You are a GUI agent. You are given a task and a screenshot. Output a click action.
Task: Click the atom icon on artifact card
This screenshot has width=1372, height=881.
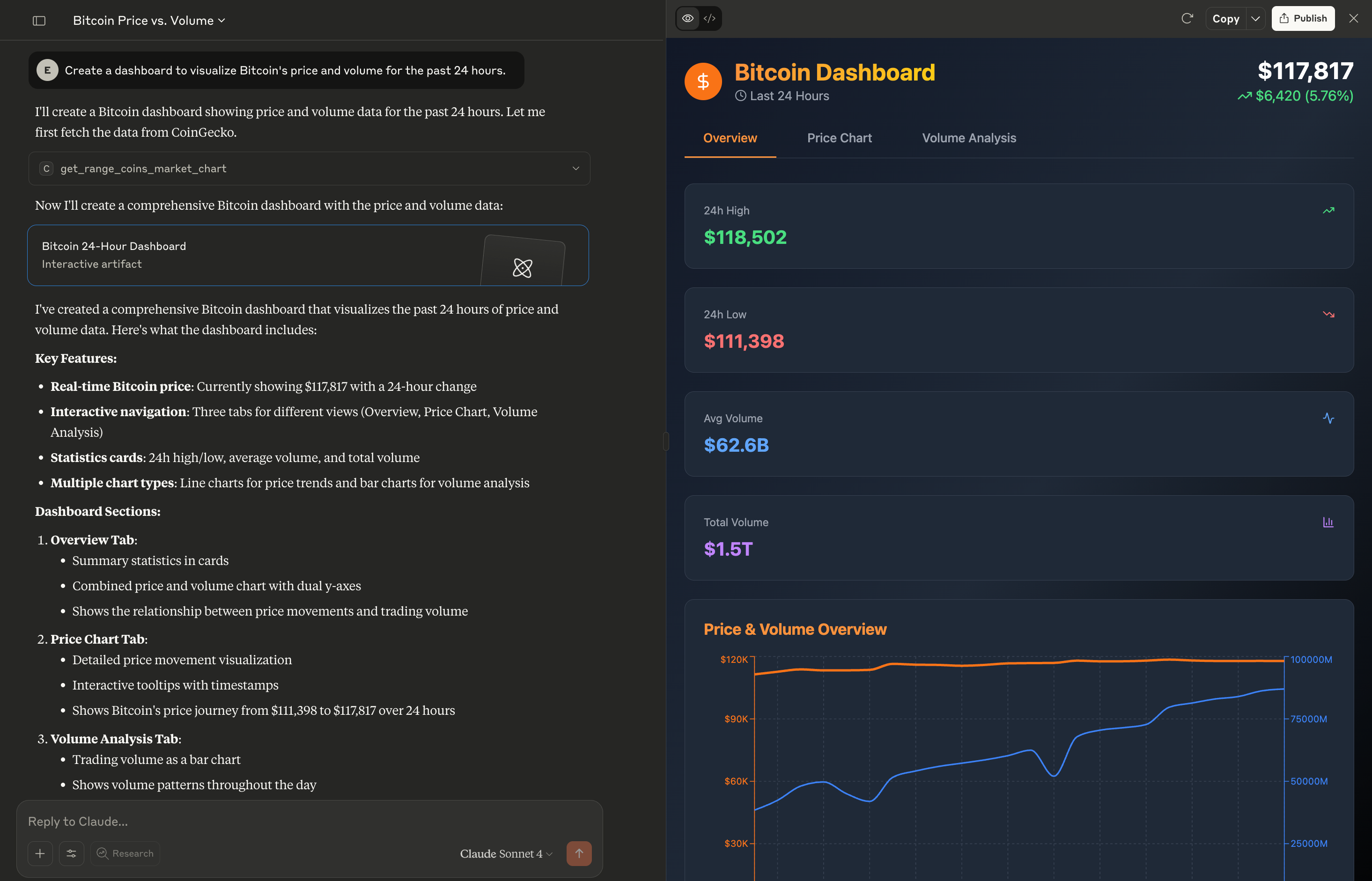523,268
